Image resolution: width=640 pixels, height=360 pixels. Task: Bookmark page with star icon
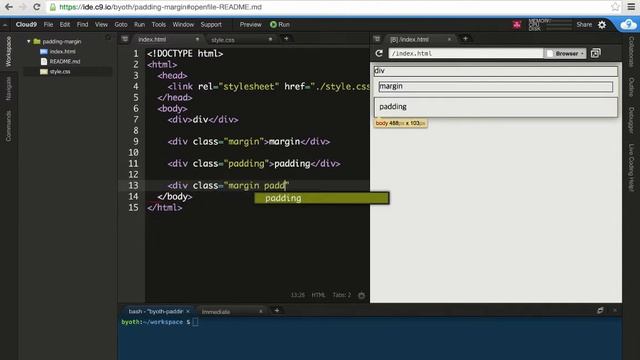615,7
